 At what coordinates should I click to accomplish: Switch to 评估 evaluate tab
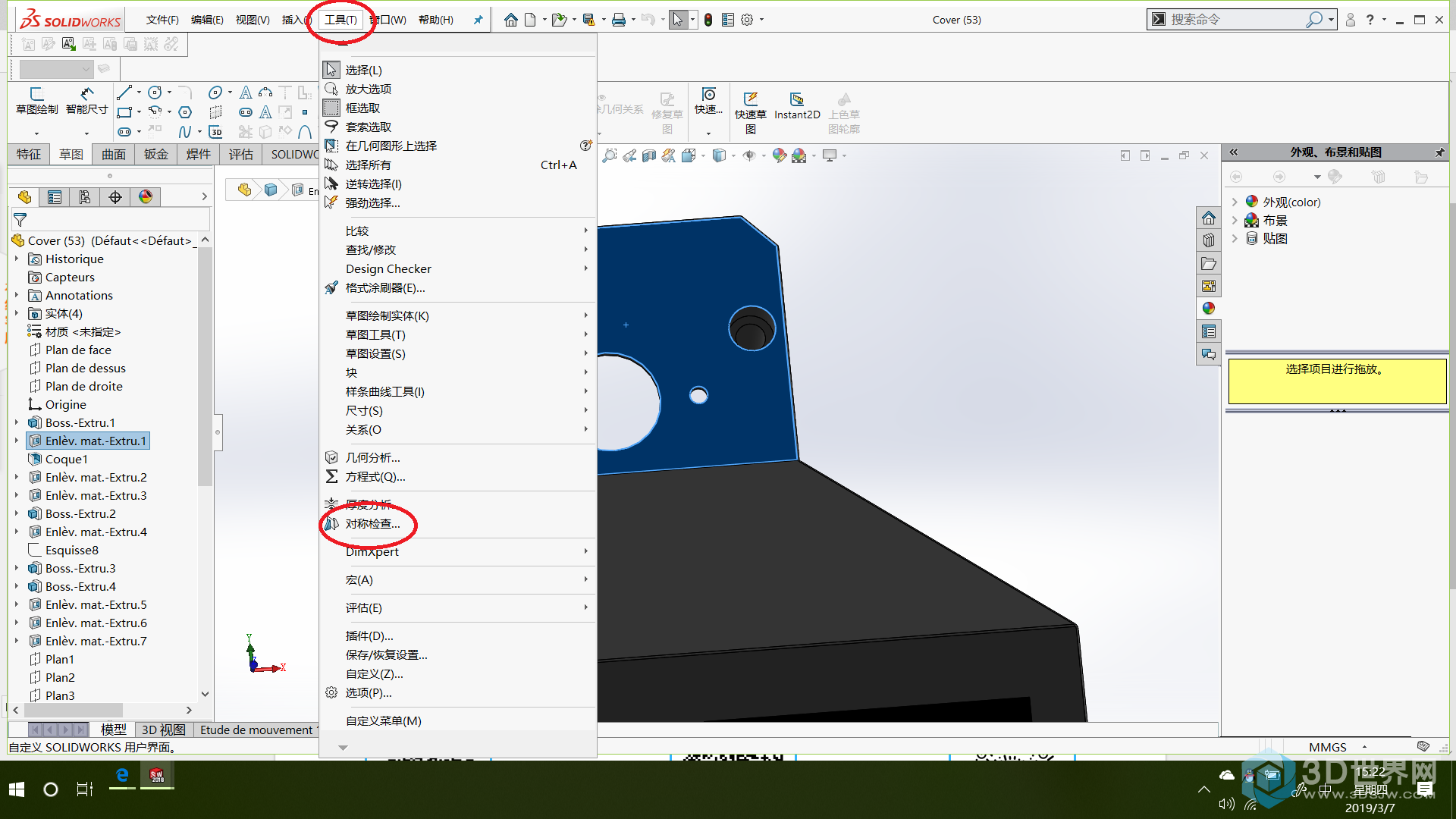click(x=241, y=154)
